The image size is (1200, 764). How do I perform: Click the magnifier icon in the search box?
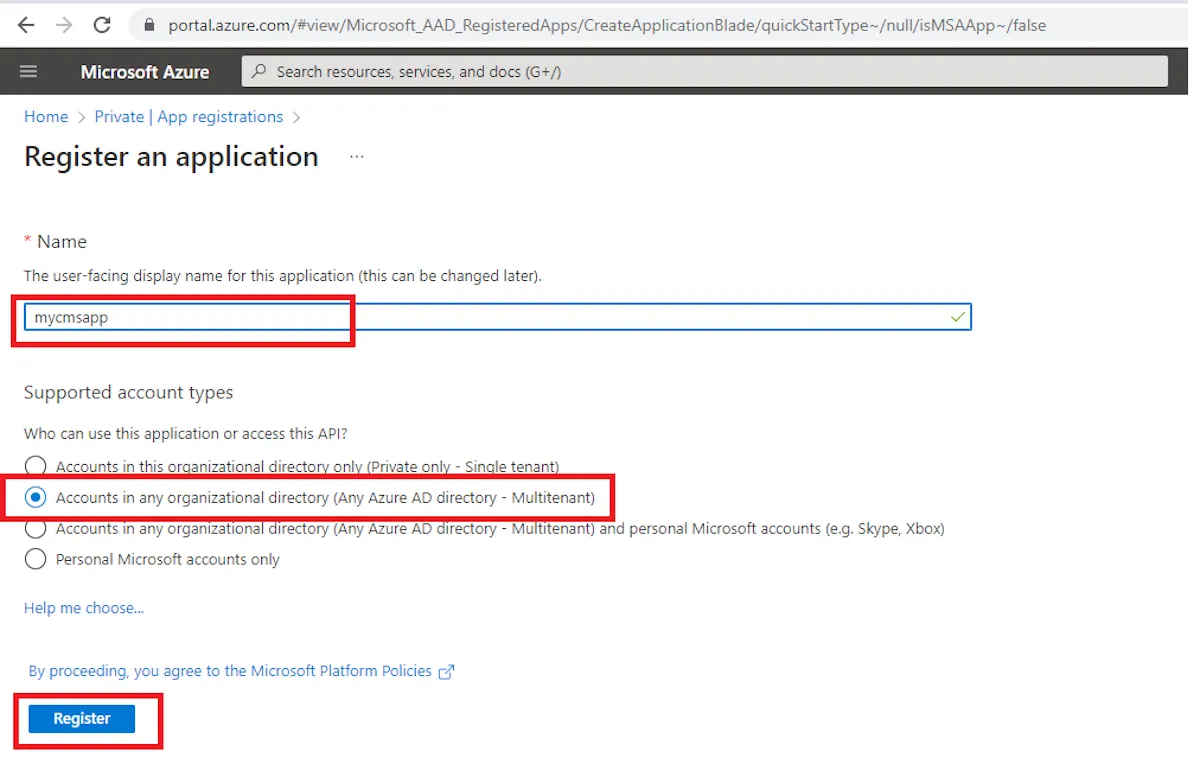pyautogui.click(x=260, y=71)
